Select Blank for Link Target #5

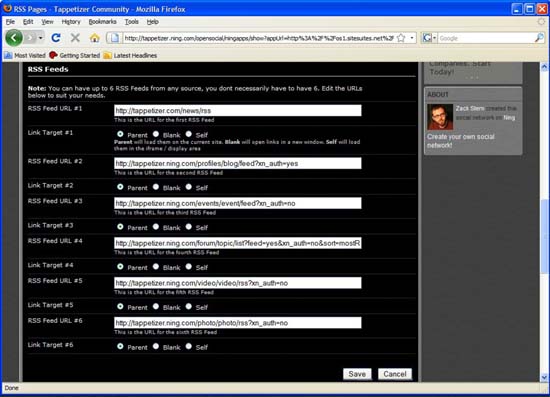[x=156, y=307]
